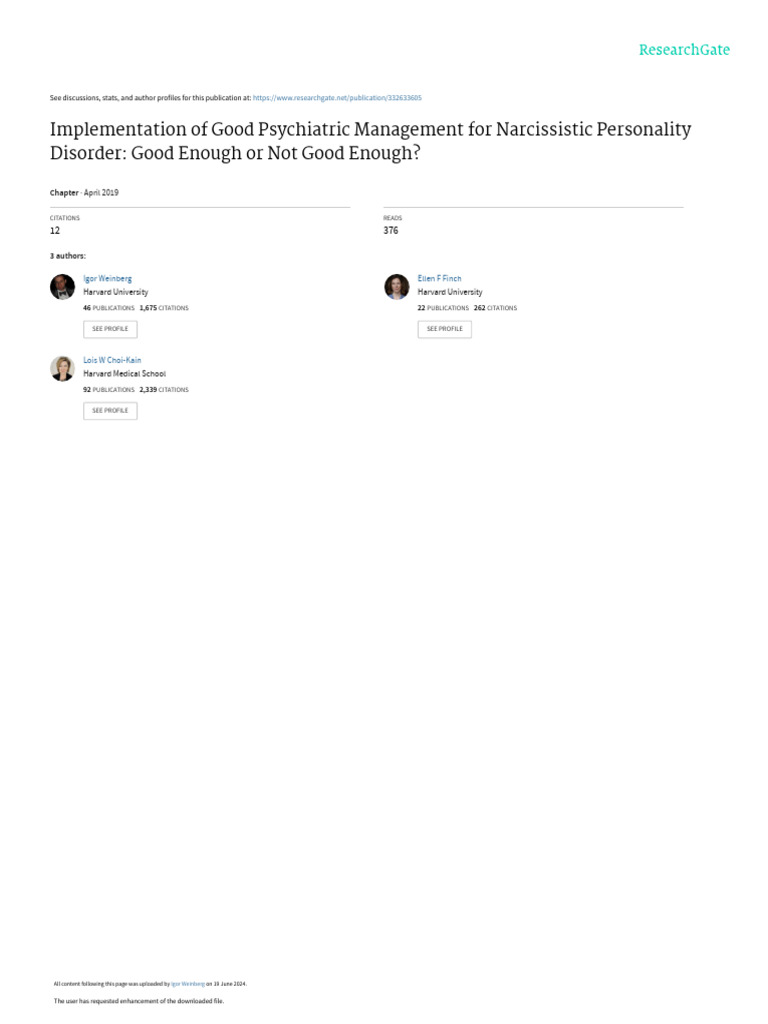
Task: Click the 2,339 citations stat for Lois Choi-Kain
Action: click(164, 389)
